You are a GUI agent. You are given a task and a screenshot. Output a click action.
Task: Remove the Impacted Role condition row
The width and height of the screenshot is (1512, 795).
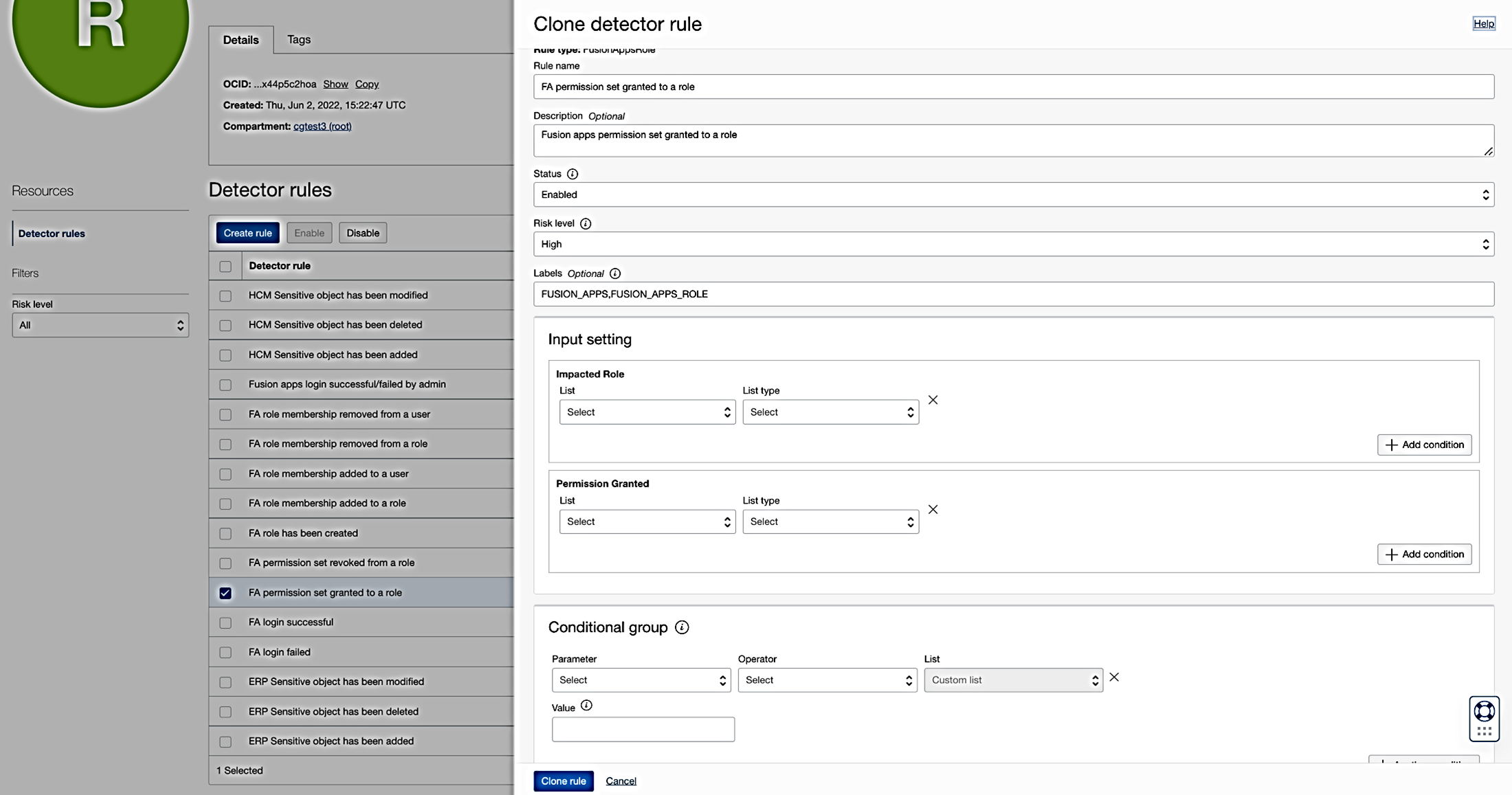tap(933, 400)
